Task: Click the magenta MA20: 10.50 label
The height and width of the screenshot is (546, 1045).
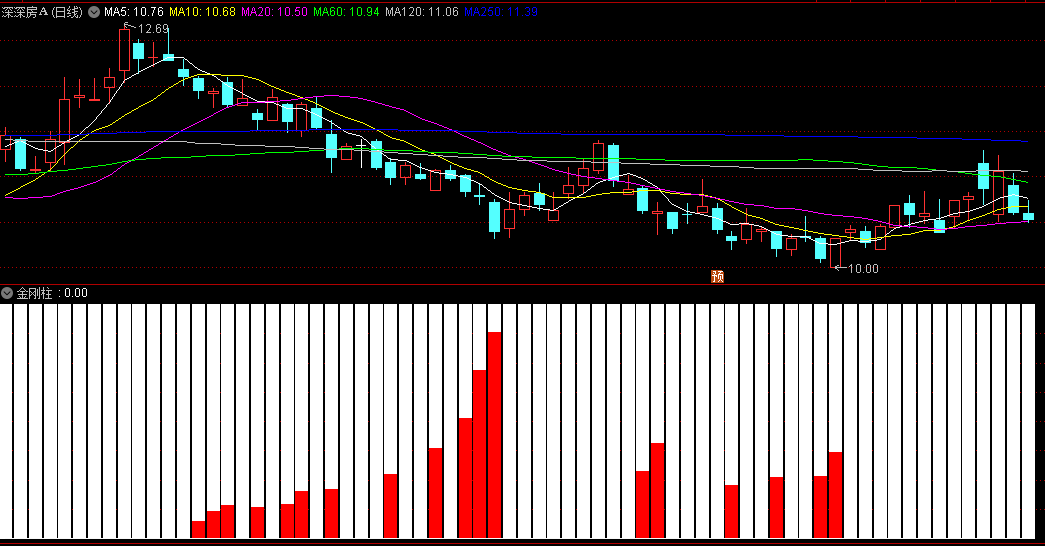Action: coord(275,12)
